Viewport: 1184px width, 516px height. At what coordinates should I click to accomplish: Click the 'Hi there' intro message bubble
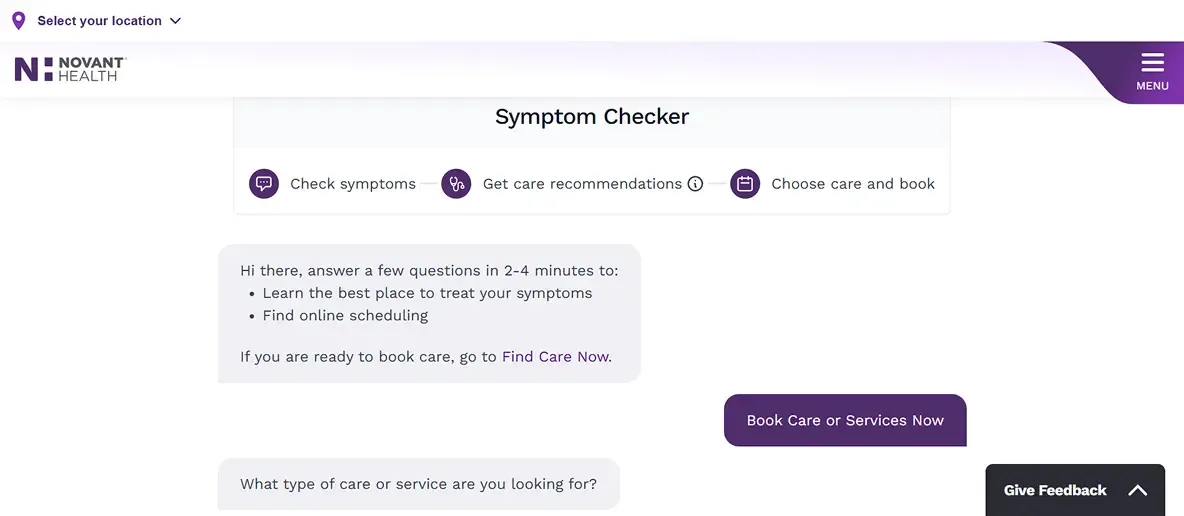(x=429, y=313)
